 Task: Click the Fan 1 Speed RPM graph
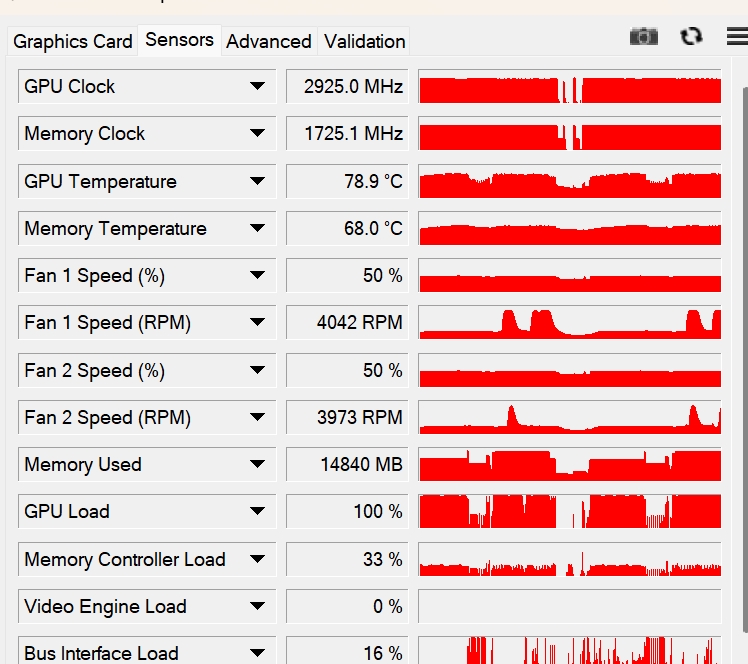(569, 323)
